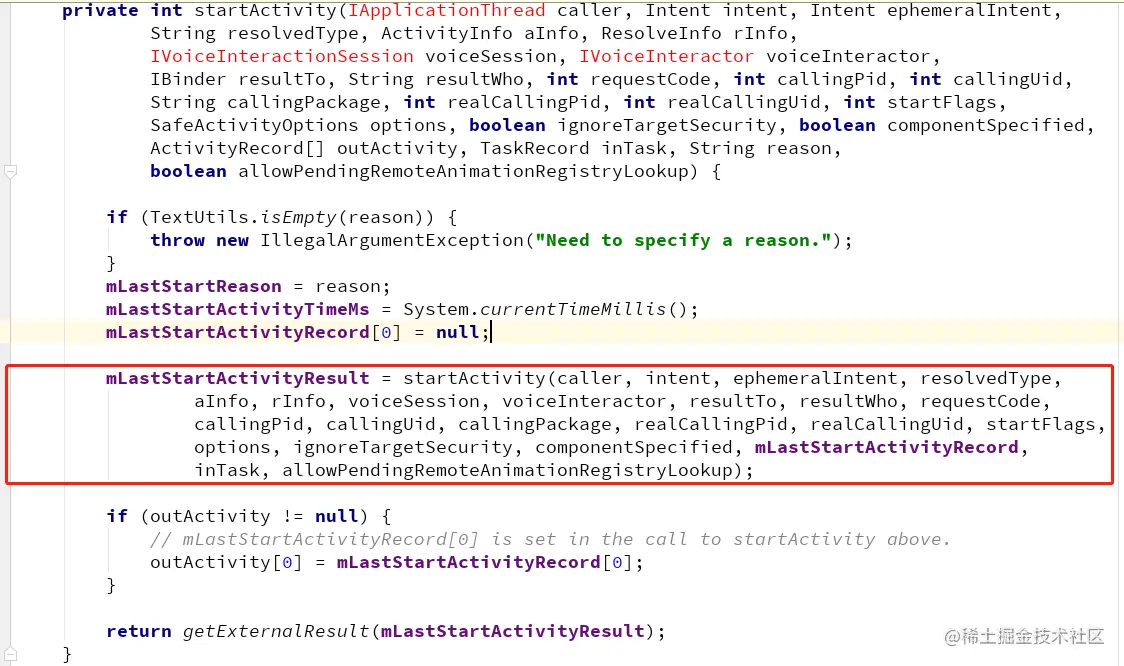Click the throw keyword
The height and width of the screenshot is (666, 1124).
point(177,240)
